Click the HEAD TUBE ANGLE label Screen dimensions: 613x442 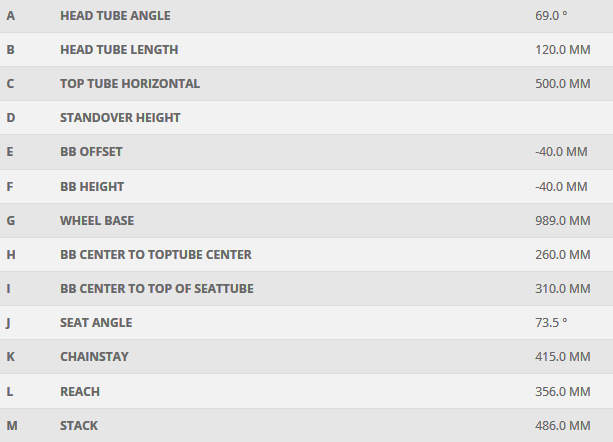click(115, 16)
